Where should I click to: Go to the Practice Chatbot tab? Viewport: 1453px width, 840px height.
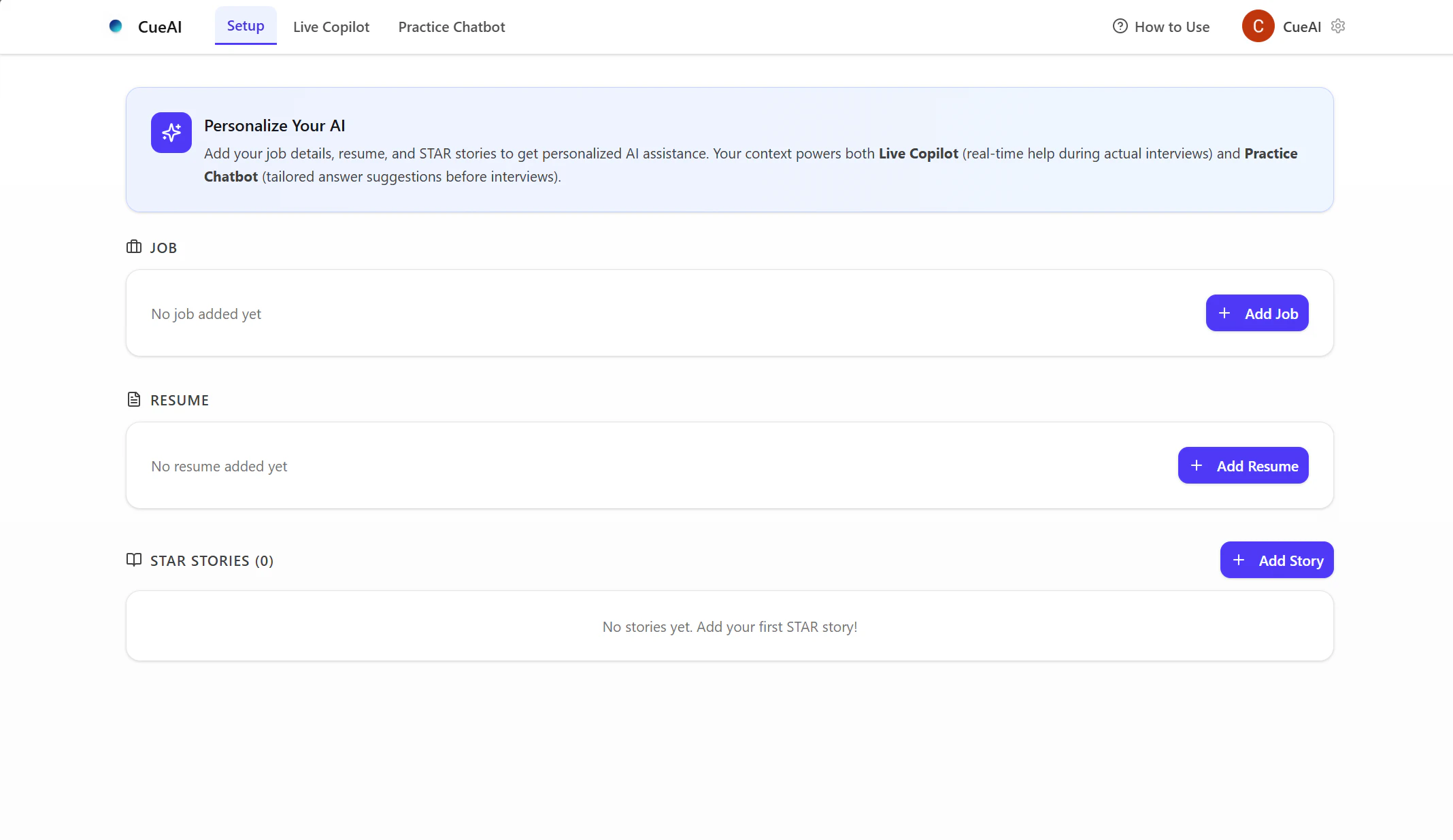tap(452, 27)
